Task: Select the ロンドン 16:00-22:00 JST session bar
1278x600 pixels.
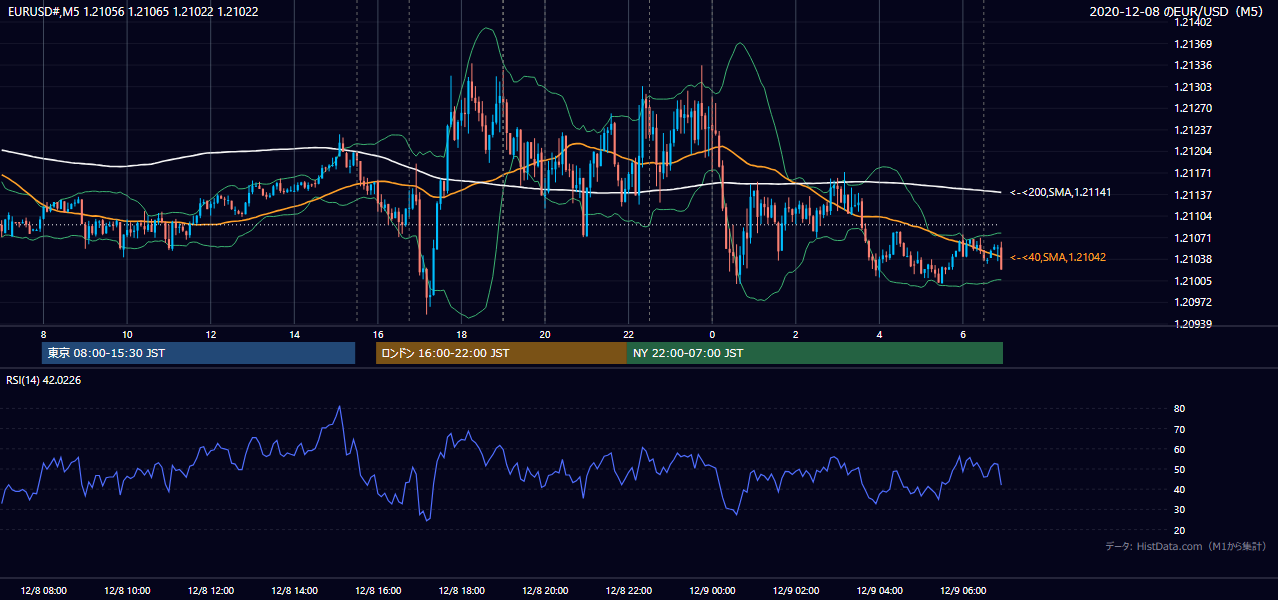Action: click(x=501, y=353)
